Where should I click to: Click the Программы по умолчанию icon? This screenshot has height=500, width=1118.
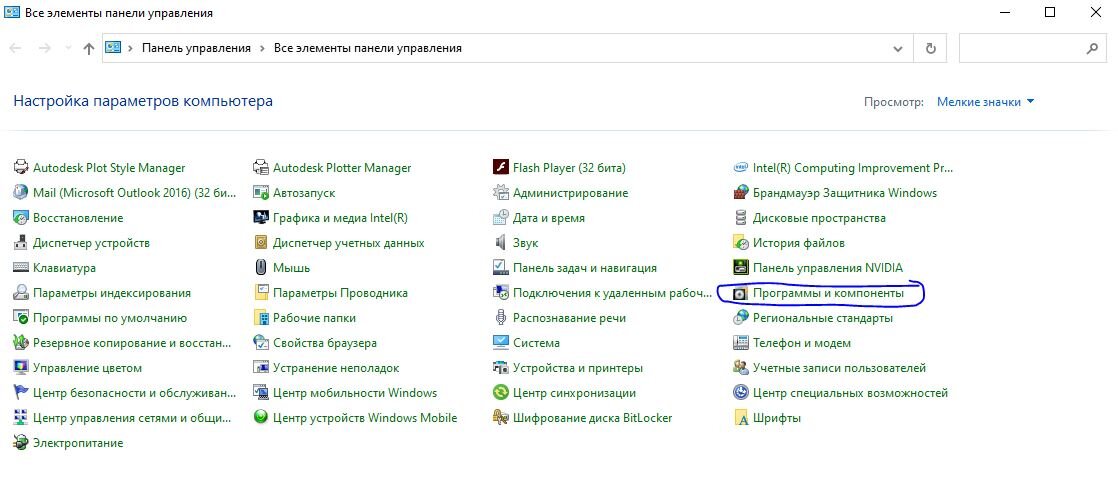(x=21, y=318)
